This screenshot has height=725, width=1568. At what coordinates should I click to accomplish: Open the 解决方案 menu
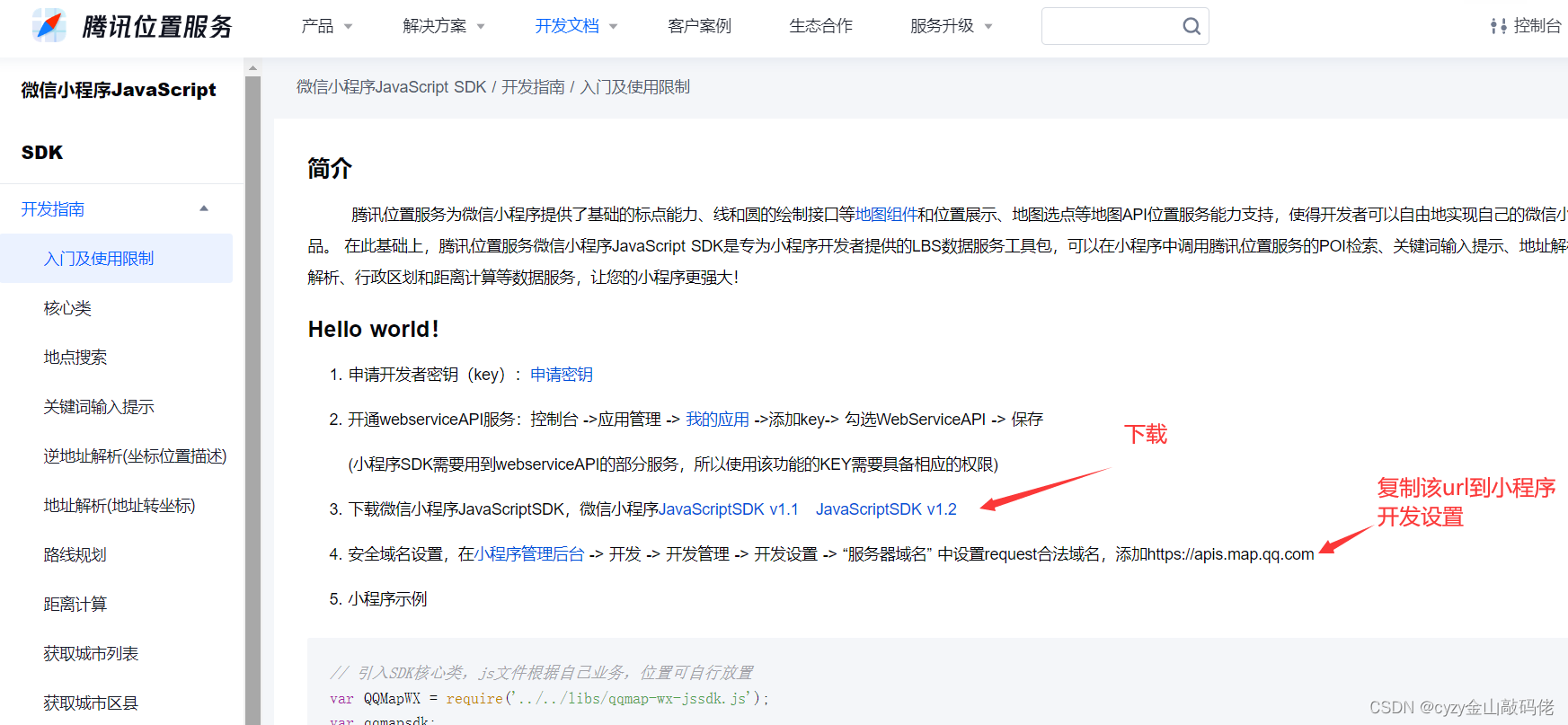(435, 26)
